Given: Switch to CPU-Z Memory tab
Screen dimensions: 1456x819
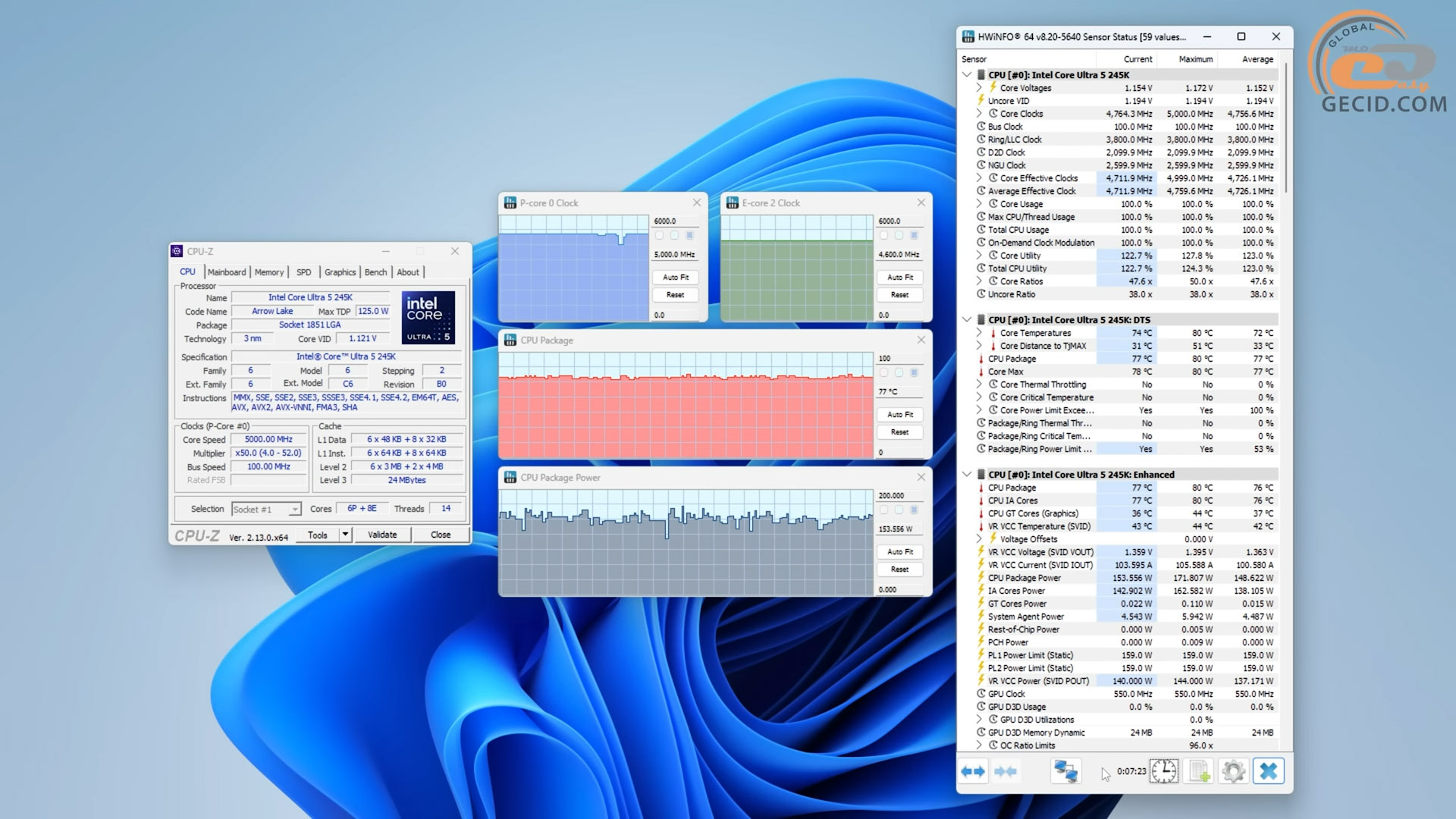Looking at the screenshot, I should pos(269,272).
